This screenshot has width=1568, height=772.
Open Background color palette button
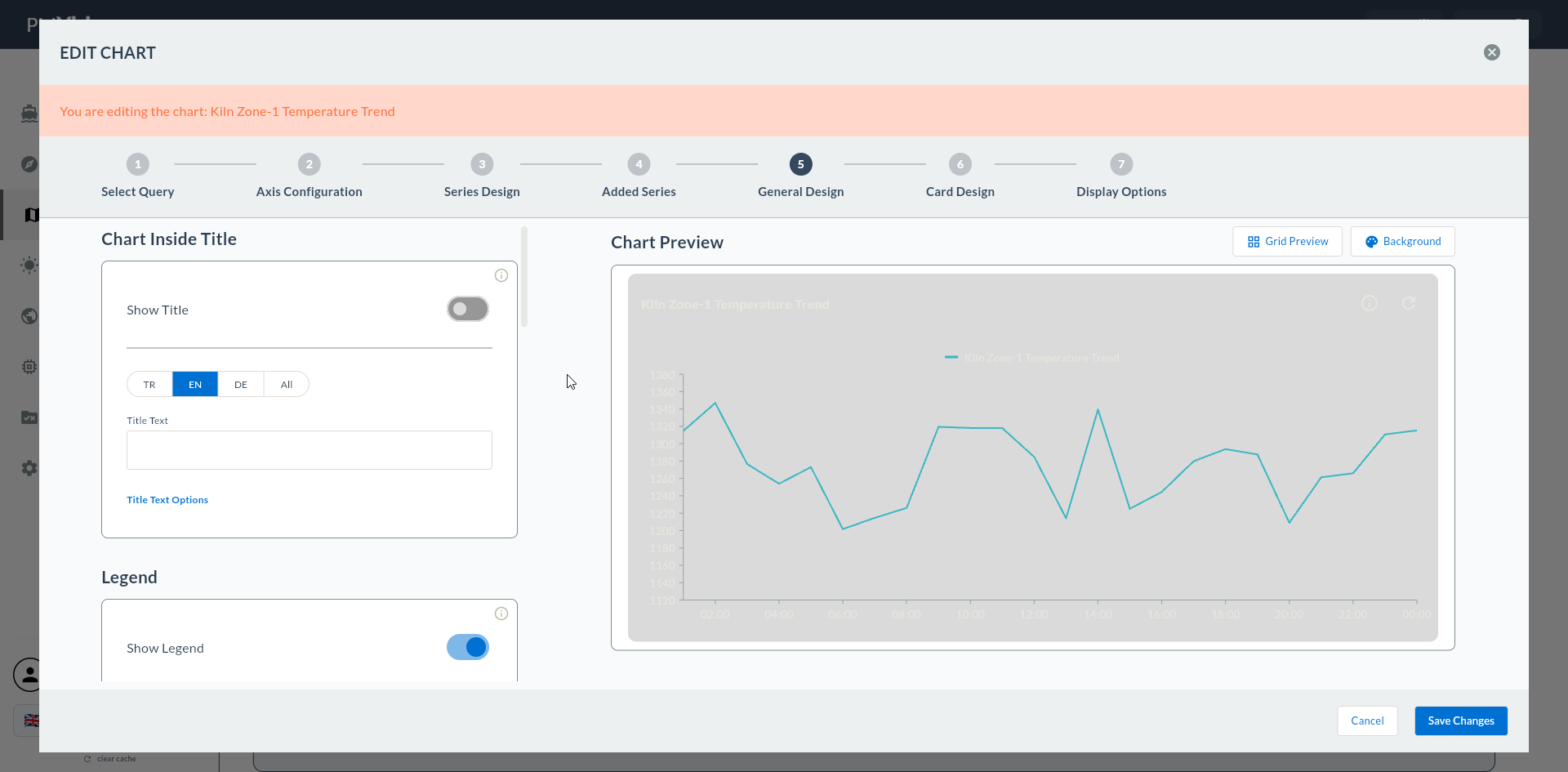click(x=1403, y=241)
